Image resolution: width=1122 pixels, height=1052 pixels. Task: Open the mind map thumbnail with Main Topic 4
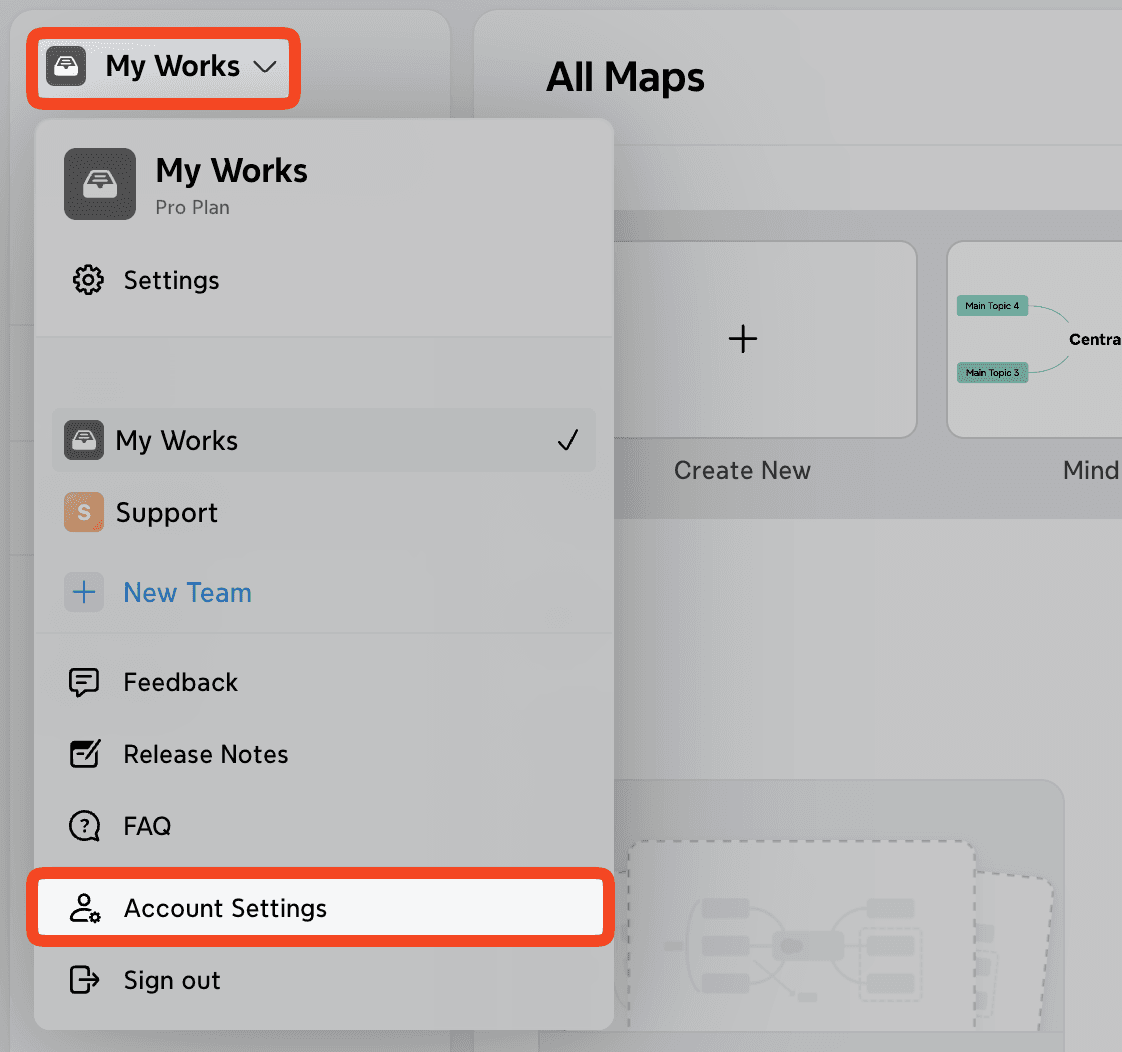pyautogui.click(x=1035, y=339)
